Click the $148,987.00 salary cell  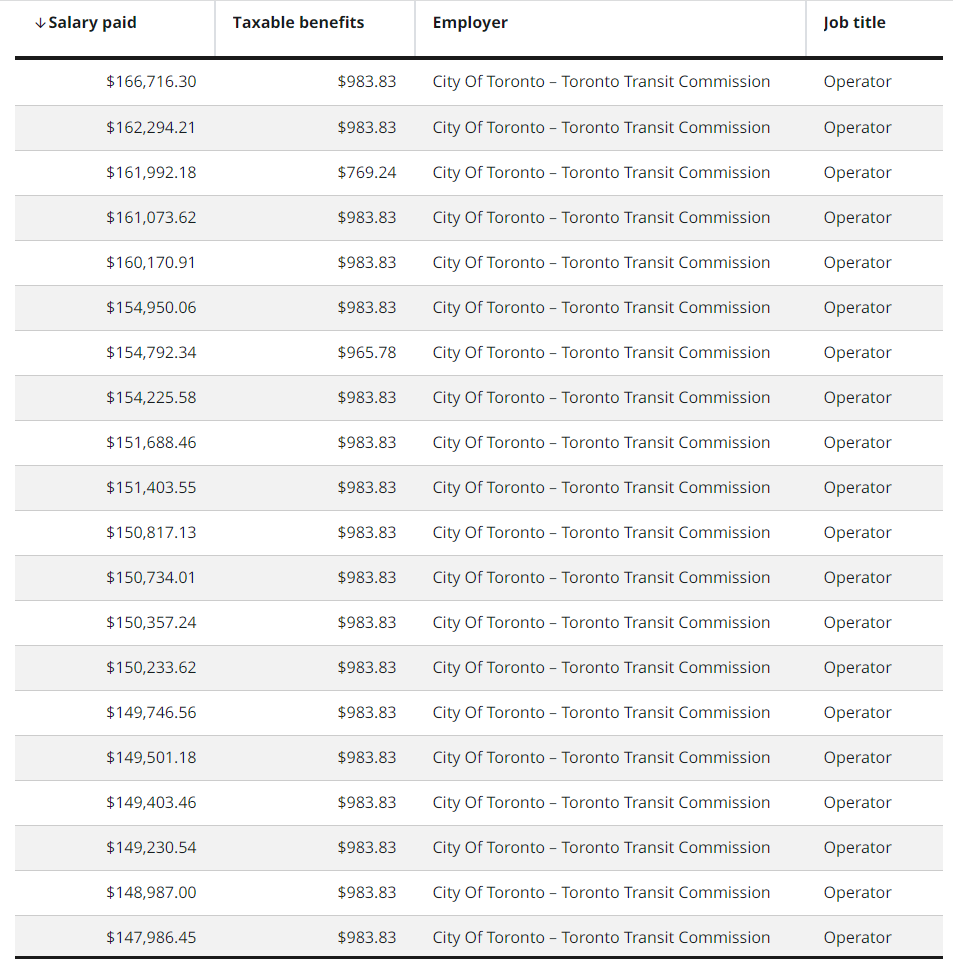[x=151, y=893]
